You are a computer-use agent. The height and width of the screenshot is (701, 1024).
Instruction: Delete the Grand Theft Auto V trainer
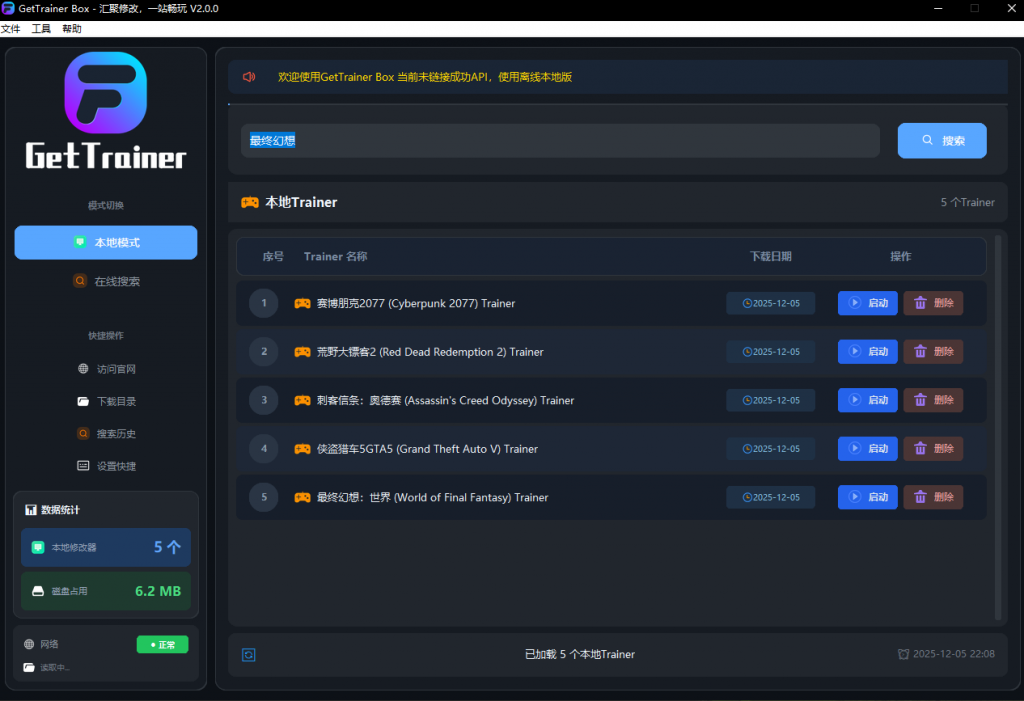click(933, 448)
